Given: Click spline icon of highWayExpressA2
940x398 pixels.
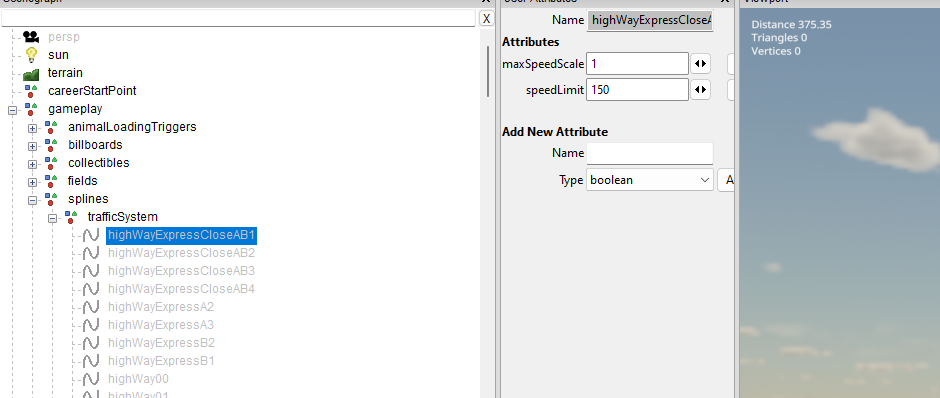Looking at the screenshot, I should point(91,307).
